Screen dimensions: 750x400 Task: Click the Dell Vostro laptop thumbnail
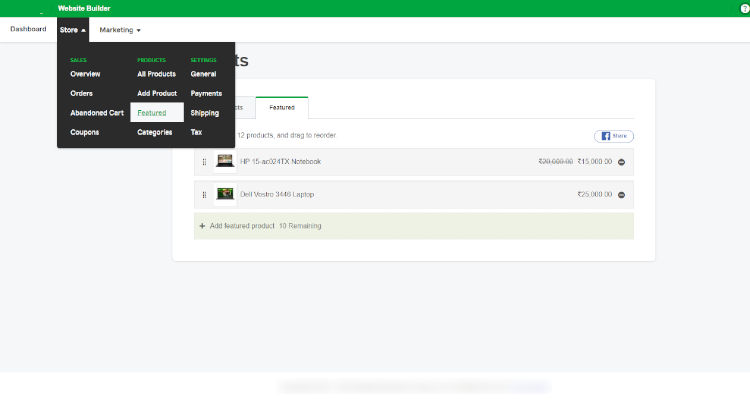tap(225, 194)
